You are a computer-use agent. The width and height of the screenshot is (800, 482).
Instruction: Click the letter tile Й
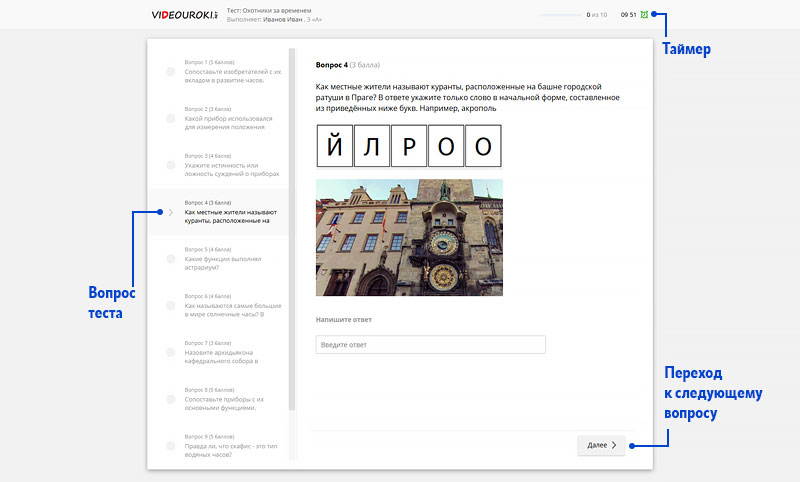click(335, 146)
